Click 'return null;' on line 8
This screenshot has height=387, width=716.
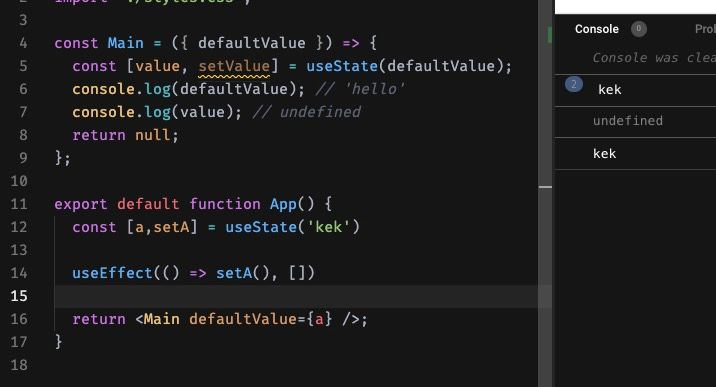coord(125,136)
